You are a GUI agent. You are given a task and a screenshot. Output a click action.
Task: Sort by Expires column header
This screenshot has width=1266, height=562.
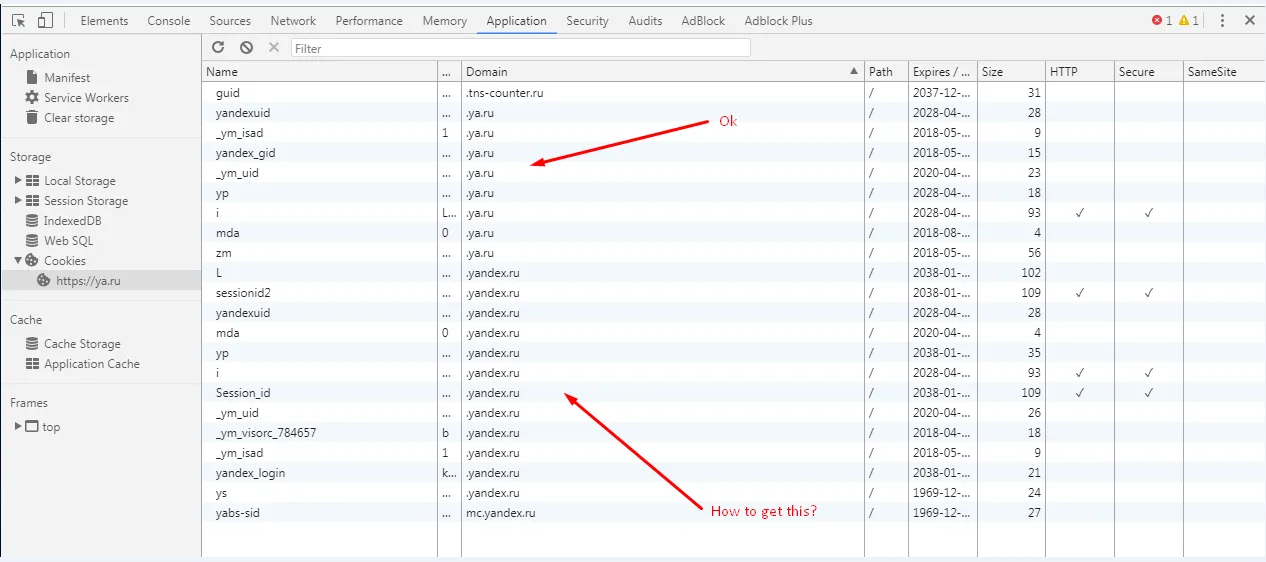pos(941,71)
